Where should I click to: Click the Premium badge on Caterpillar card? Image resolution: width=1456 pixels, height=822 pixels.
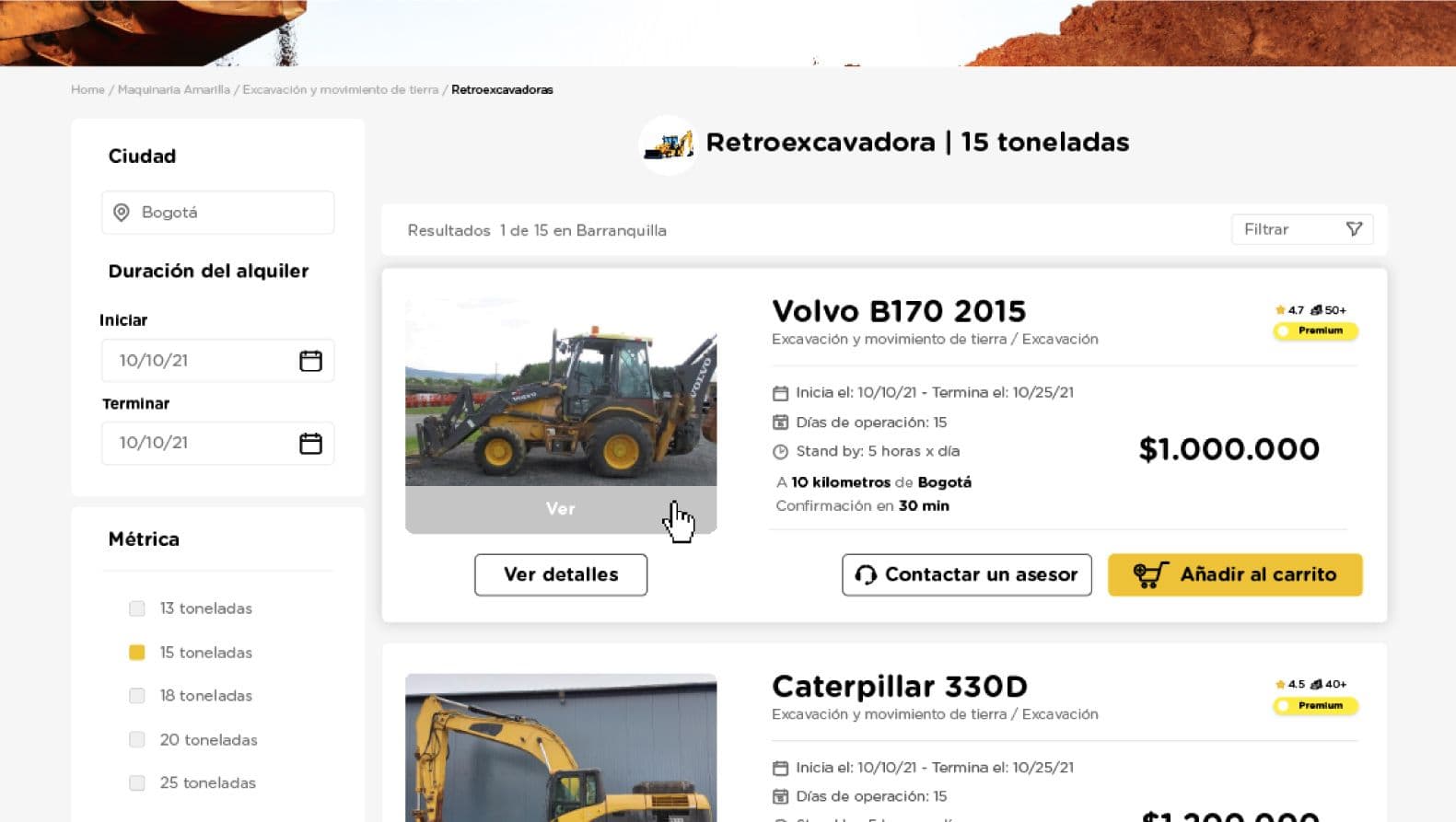pyautogui.click(x=1315, y=706)
